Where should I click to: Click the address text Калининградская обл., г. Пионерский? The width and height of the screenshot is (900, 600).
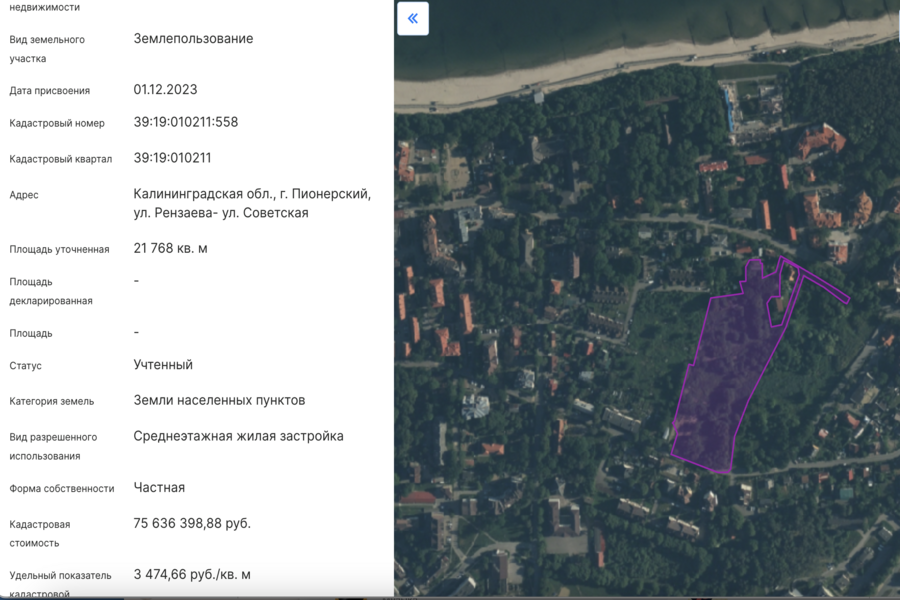[x=252, y=194]
